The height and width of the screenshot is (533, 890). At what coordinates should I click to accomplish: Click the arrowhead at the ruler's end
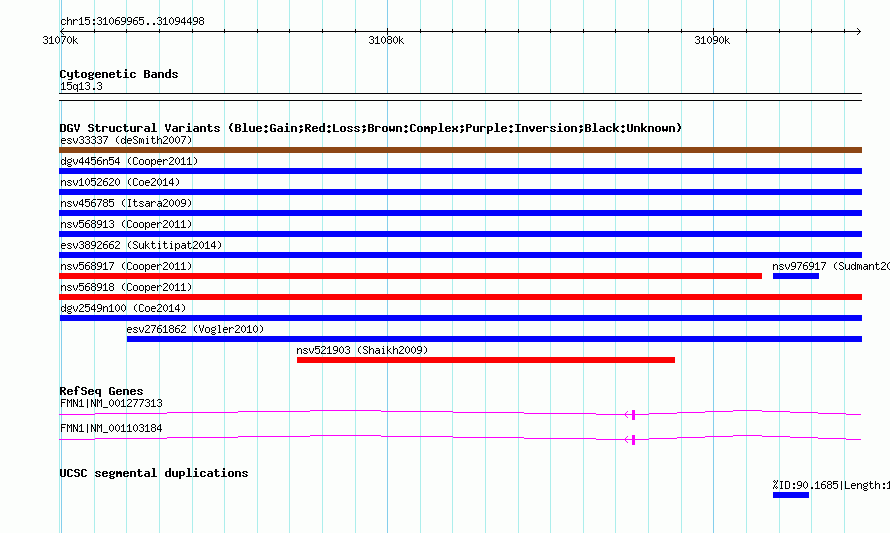(859, 31)
